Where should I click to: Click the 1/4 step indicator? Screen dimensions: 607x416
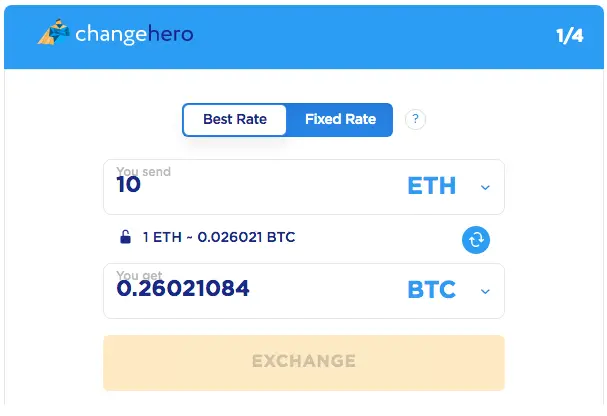pos(569,36)
